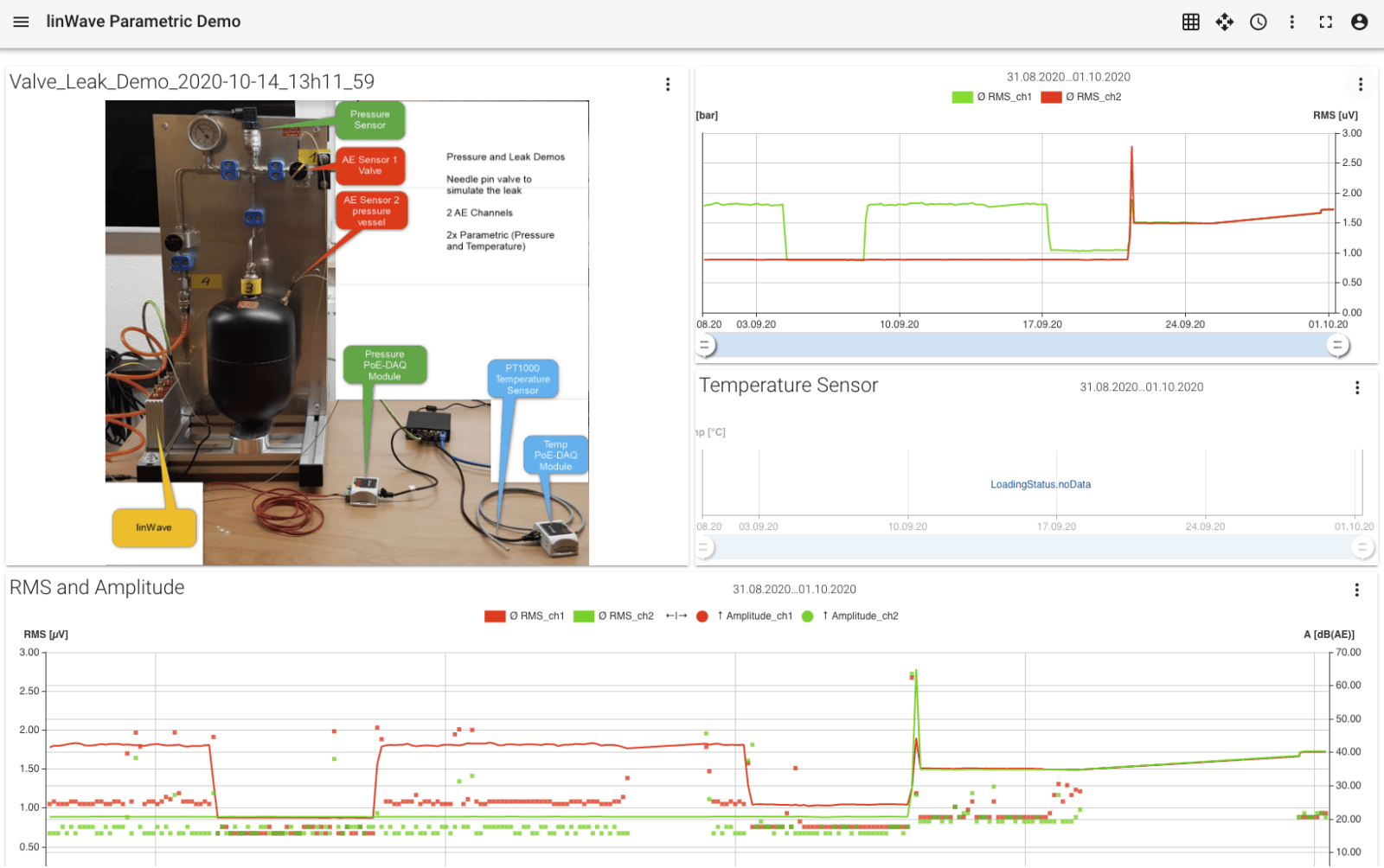
Task: Open the hamburger navigation menu
Action: click(x=22, y=22)
